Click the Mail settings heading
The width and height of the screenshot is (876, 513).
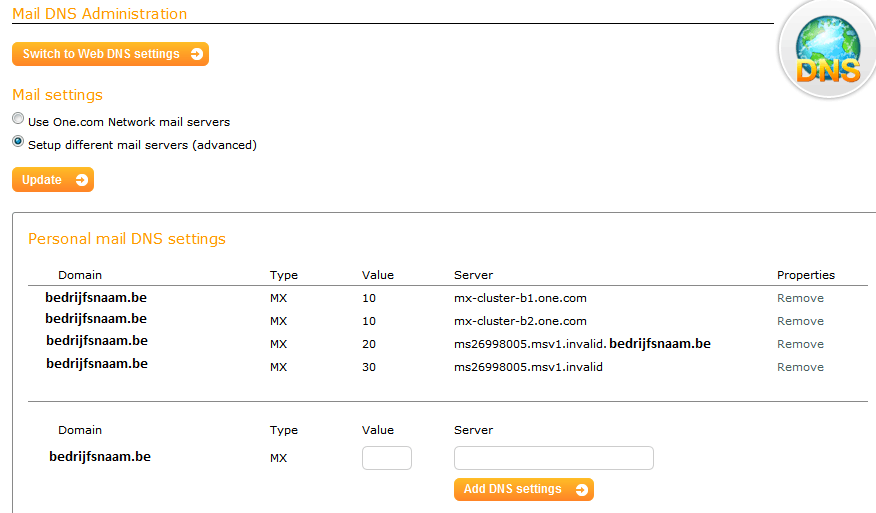[57, 95]
